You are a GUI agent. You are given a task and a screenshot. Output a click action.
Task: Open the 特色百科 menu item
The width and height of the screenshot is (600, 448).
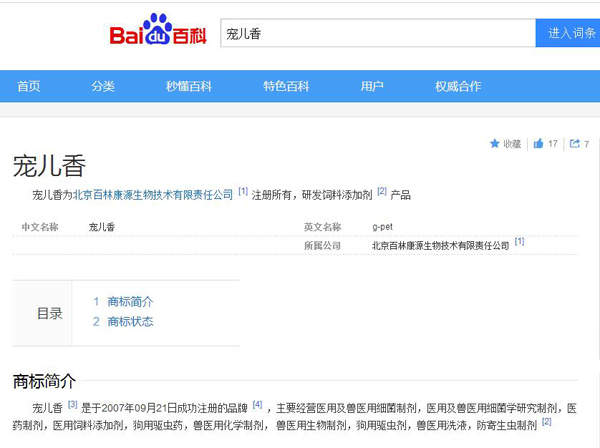click(x=286, y=86)
